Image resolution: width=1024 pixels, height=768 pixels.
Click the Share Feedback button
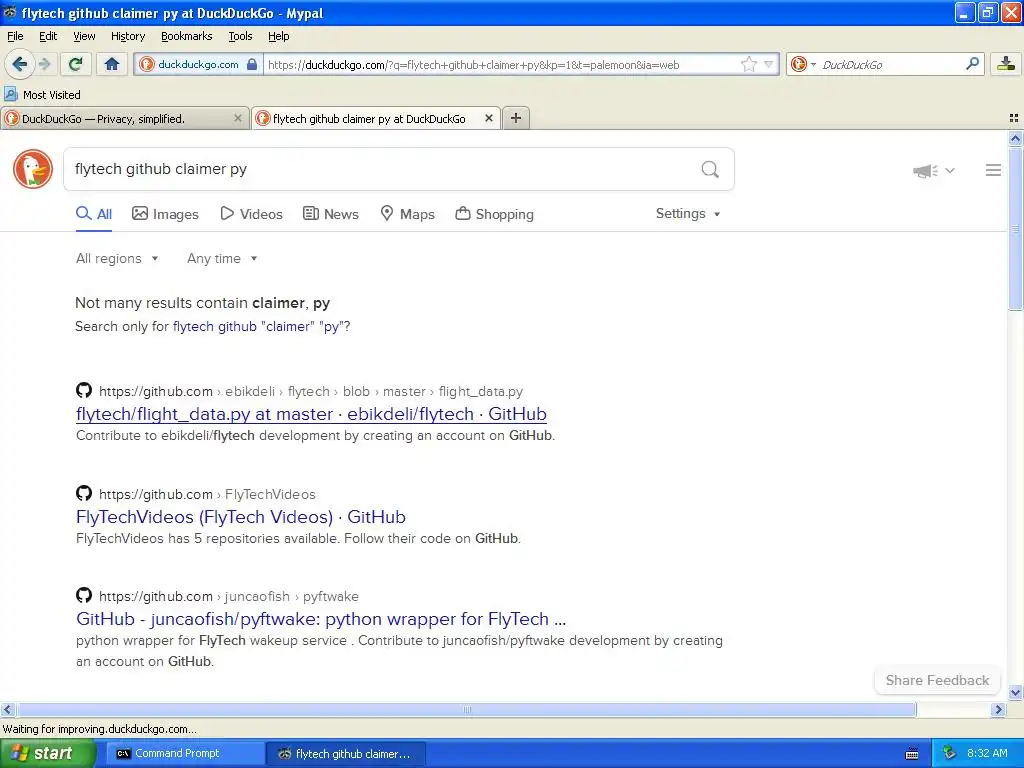tap(937, 680)
